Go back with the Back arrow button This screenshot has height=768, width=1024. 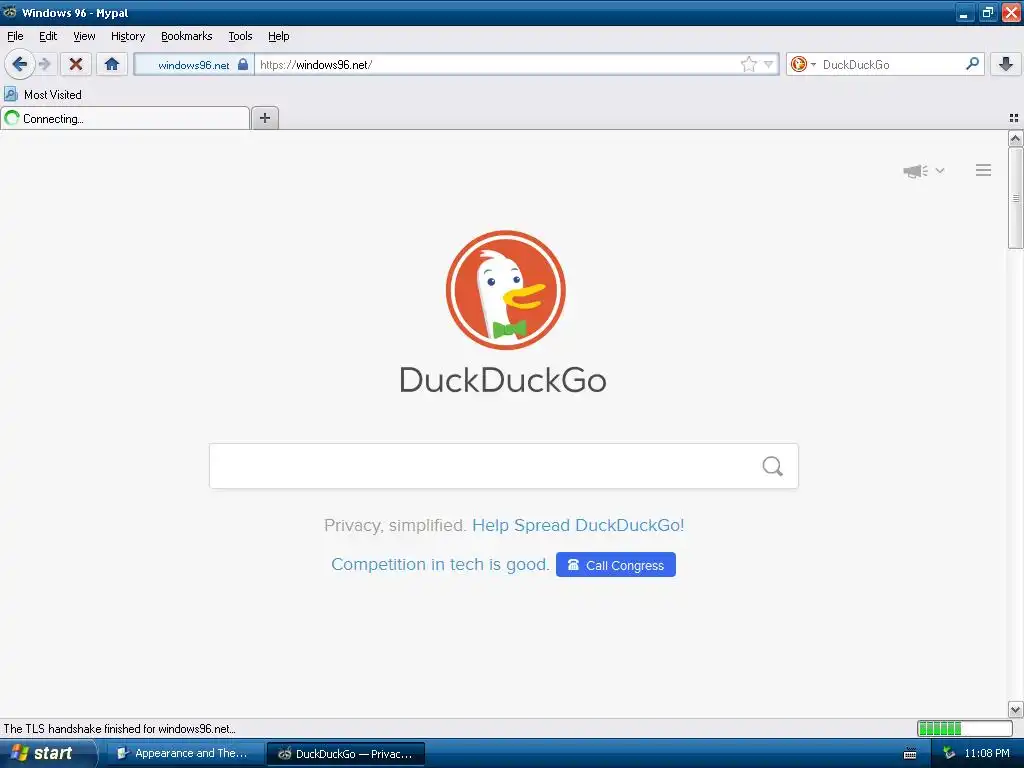(x=20, y=64)
